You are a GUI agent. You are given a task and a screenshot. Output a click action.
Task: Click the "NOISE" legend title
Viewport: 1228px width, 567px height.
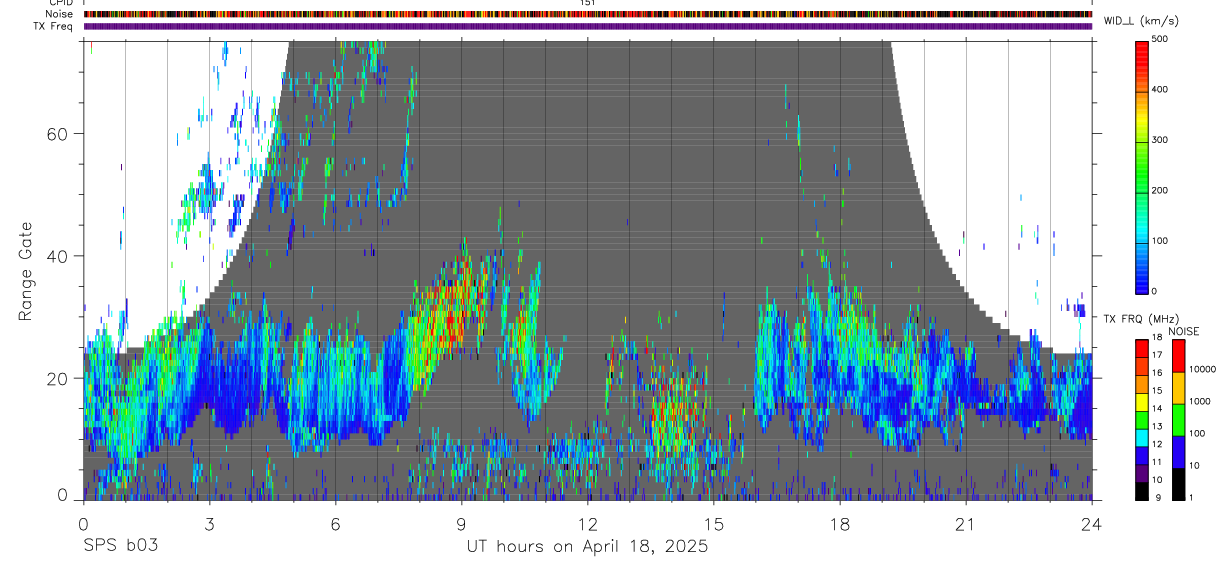(x=1184, y=331)
